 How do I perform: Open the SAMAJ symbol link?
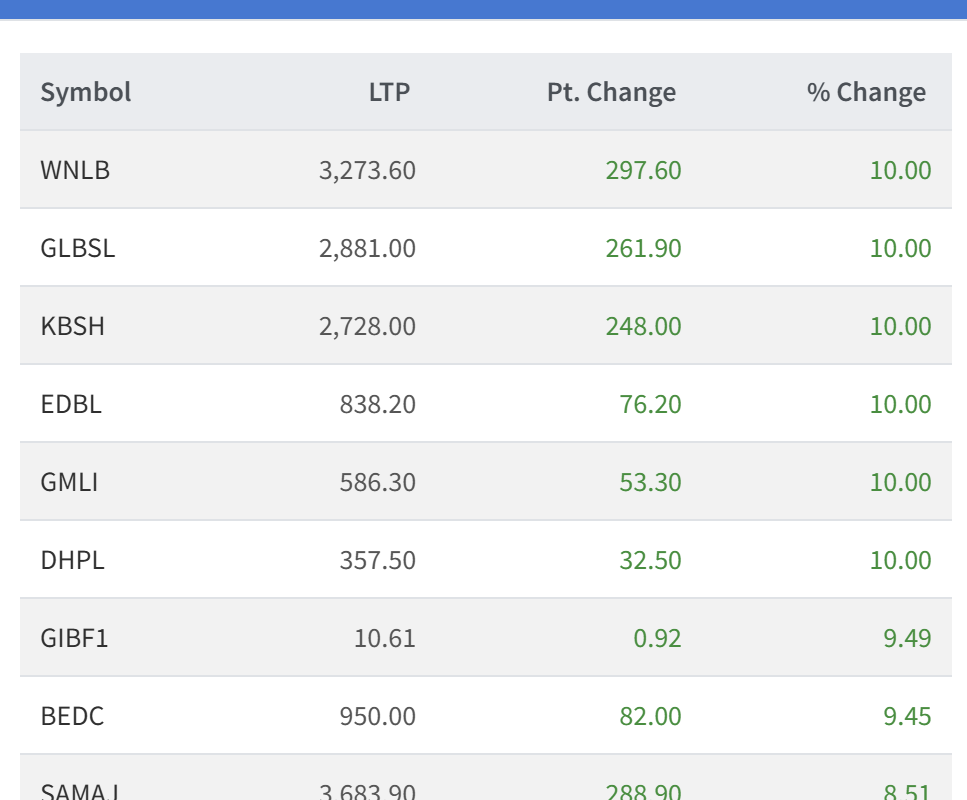point(80,791)
